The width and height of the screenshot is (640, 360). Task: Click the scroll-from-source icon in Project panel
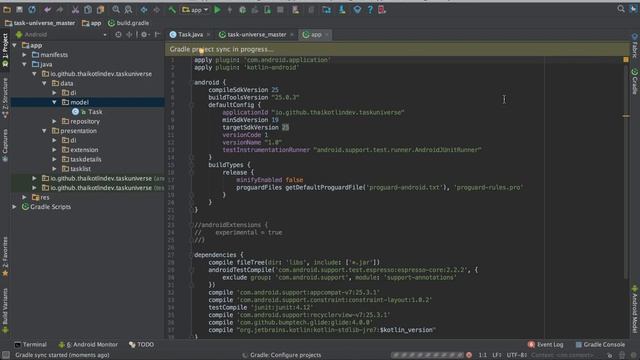pos(118,35)
